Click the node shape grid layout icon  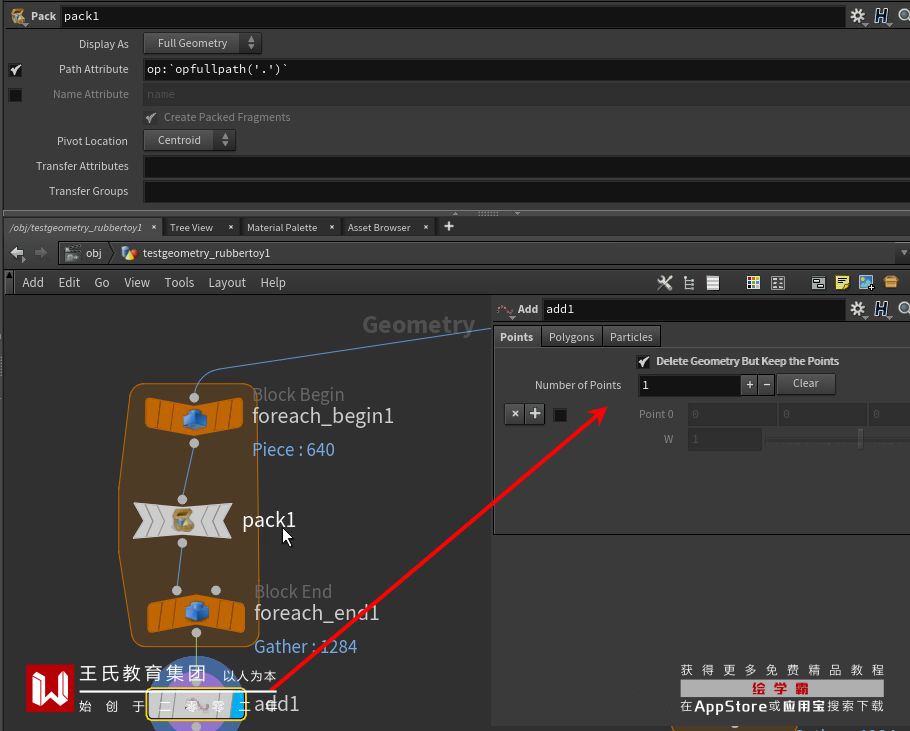point(778,283)
